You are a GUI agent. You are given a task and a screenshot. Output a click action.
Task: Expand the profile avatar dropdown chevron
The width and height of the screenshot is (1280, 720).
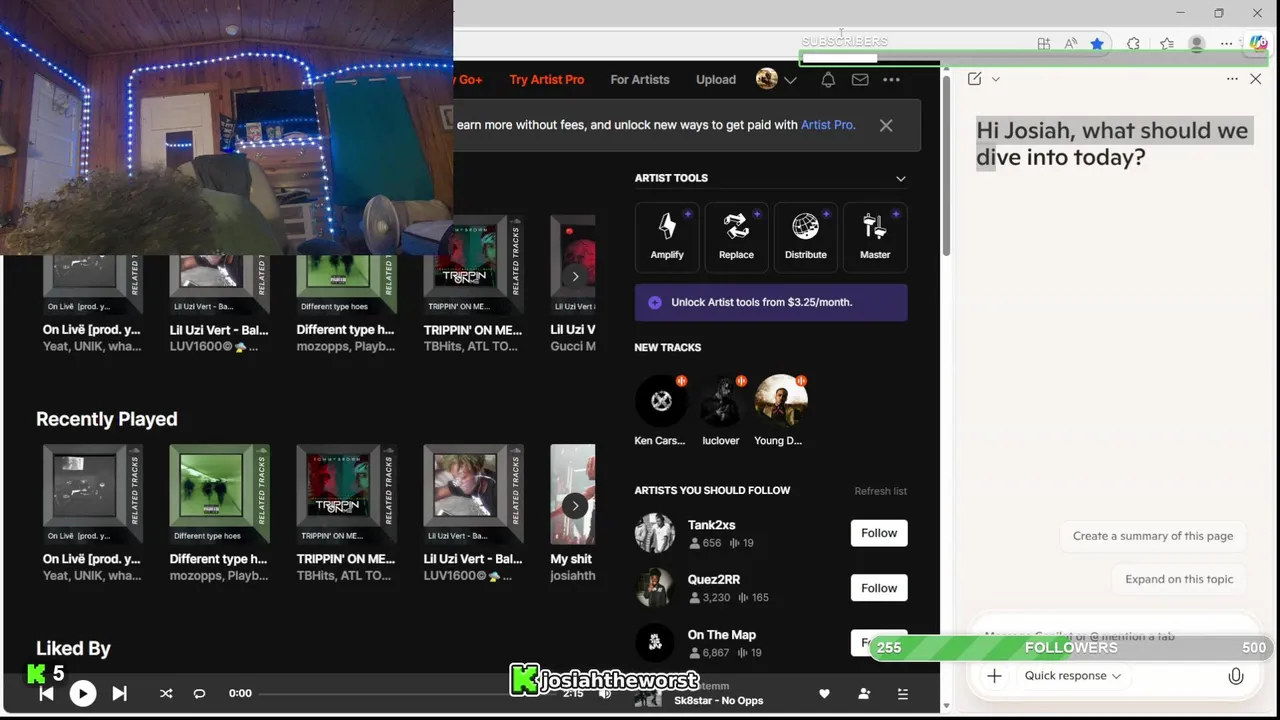(790, 80)
